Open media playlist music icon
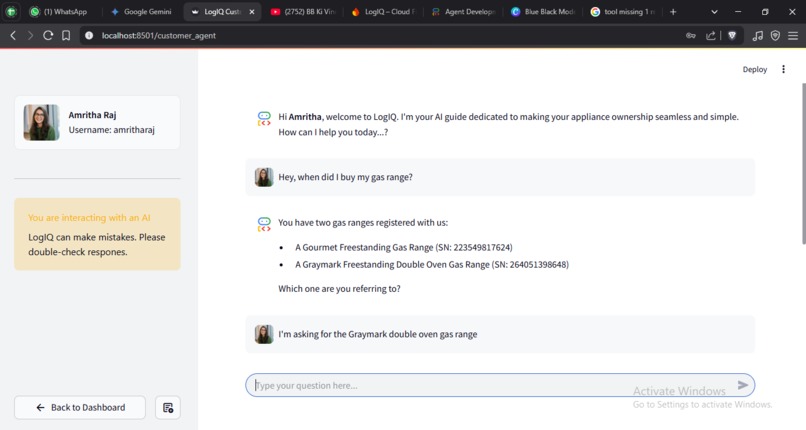The width and height of the screenshot is (806, 430). 757,35
